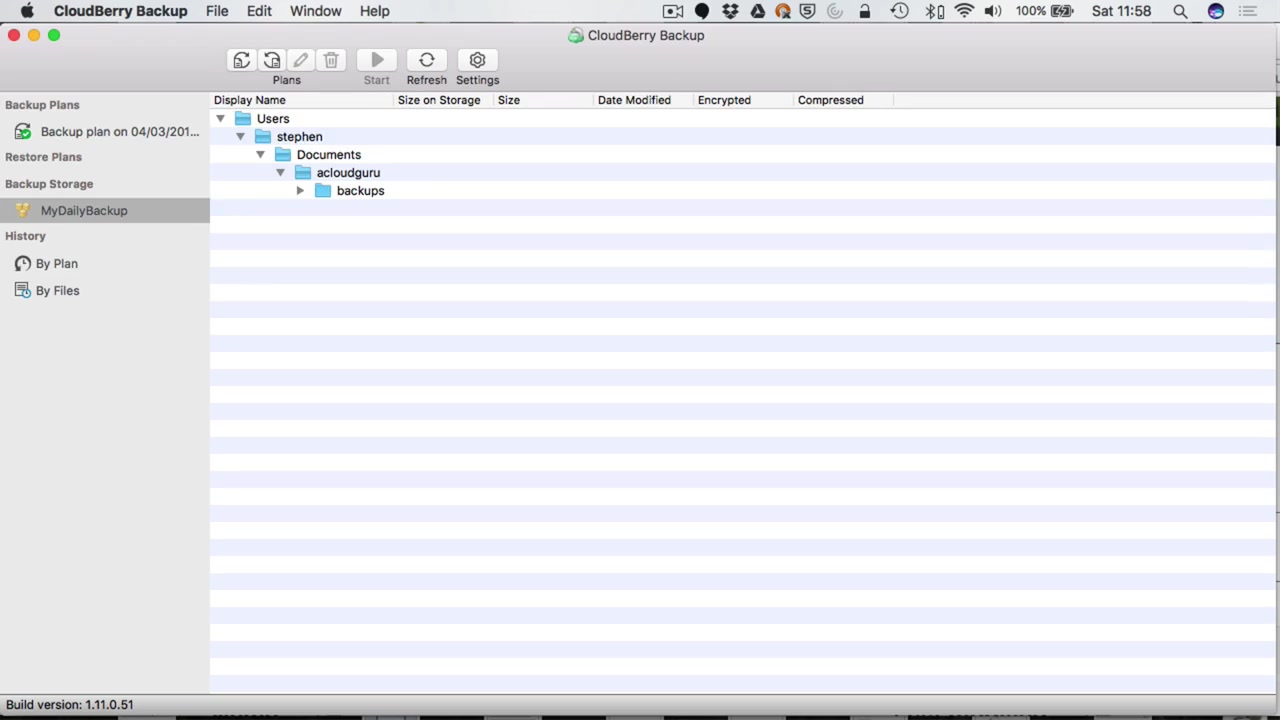This screenshot has width=1280, height=720.
Task: Click the Restore Plans section header
Action: tap(43, 157)
